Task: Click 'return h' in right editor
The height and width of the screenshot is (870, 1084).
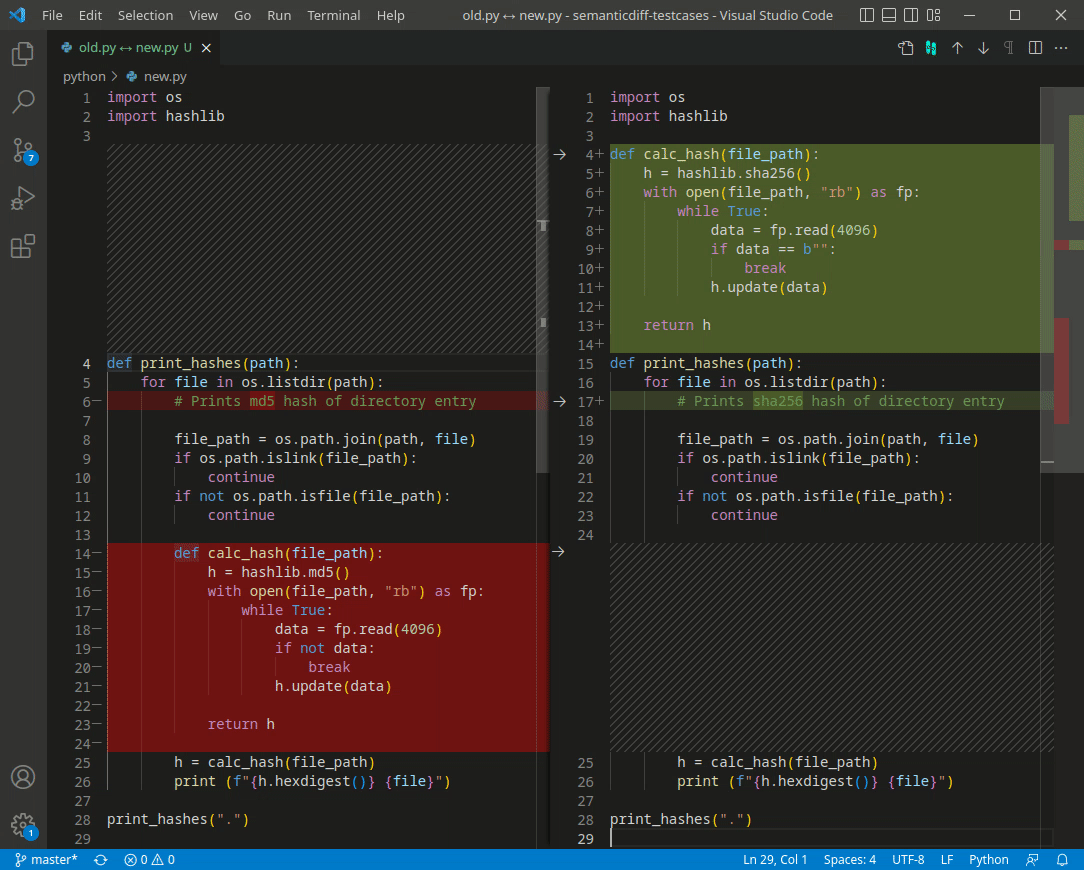Action: 677,325
